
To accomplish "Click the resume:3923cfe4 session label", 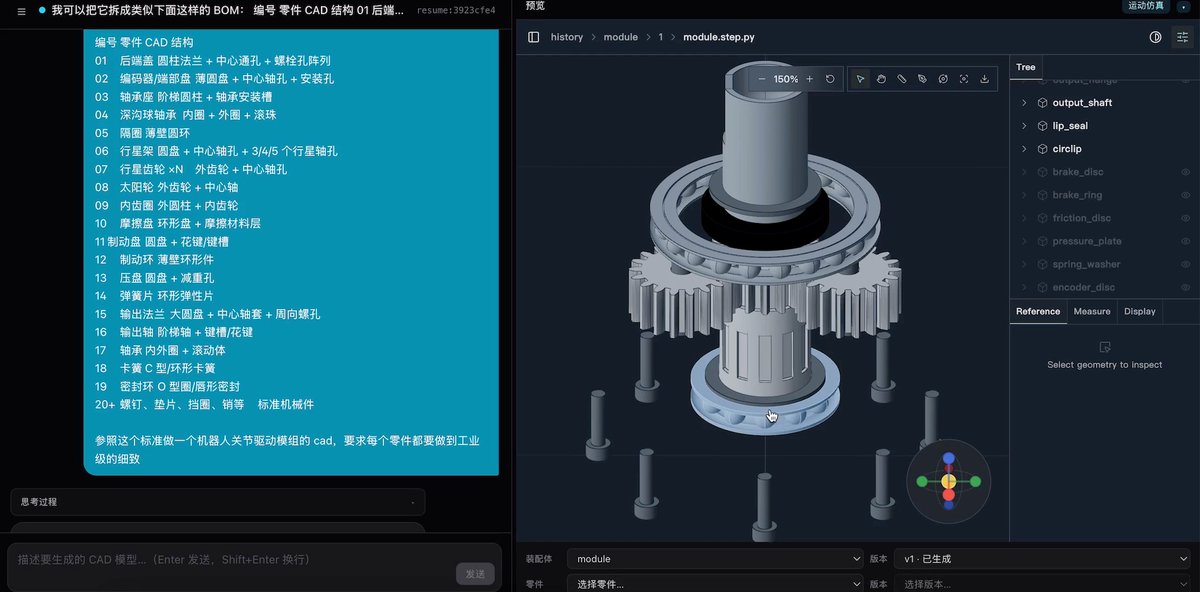I will (x=456, y=10).
